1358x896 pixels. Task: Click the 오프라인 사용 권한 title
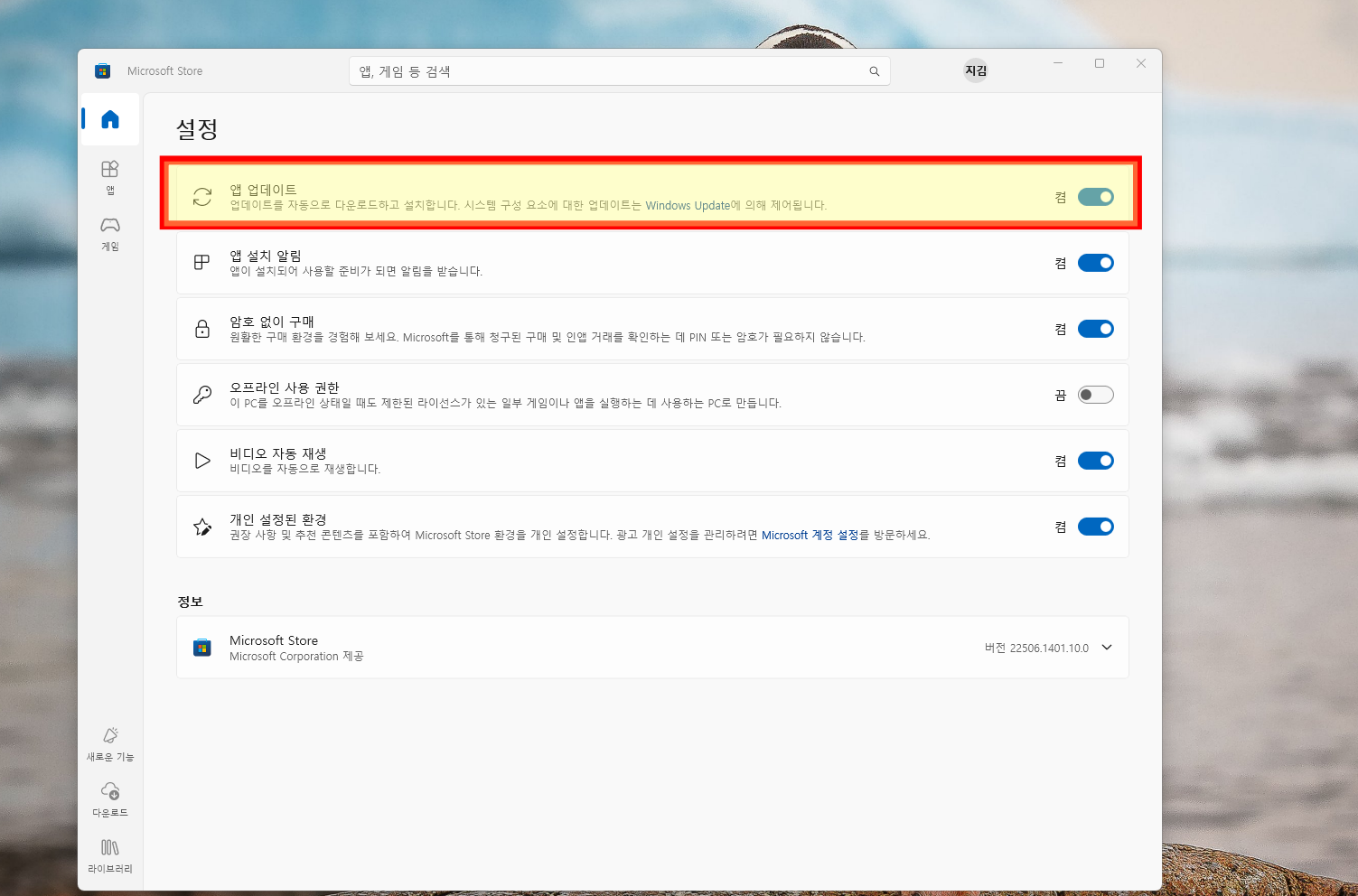285,387
